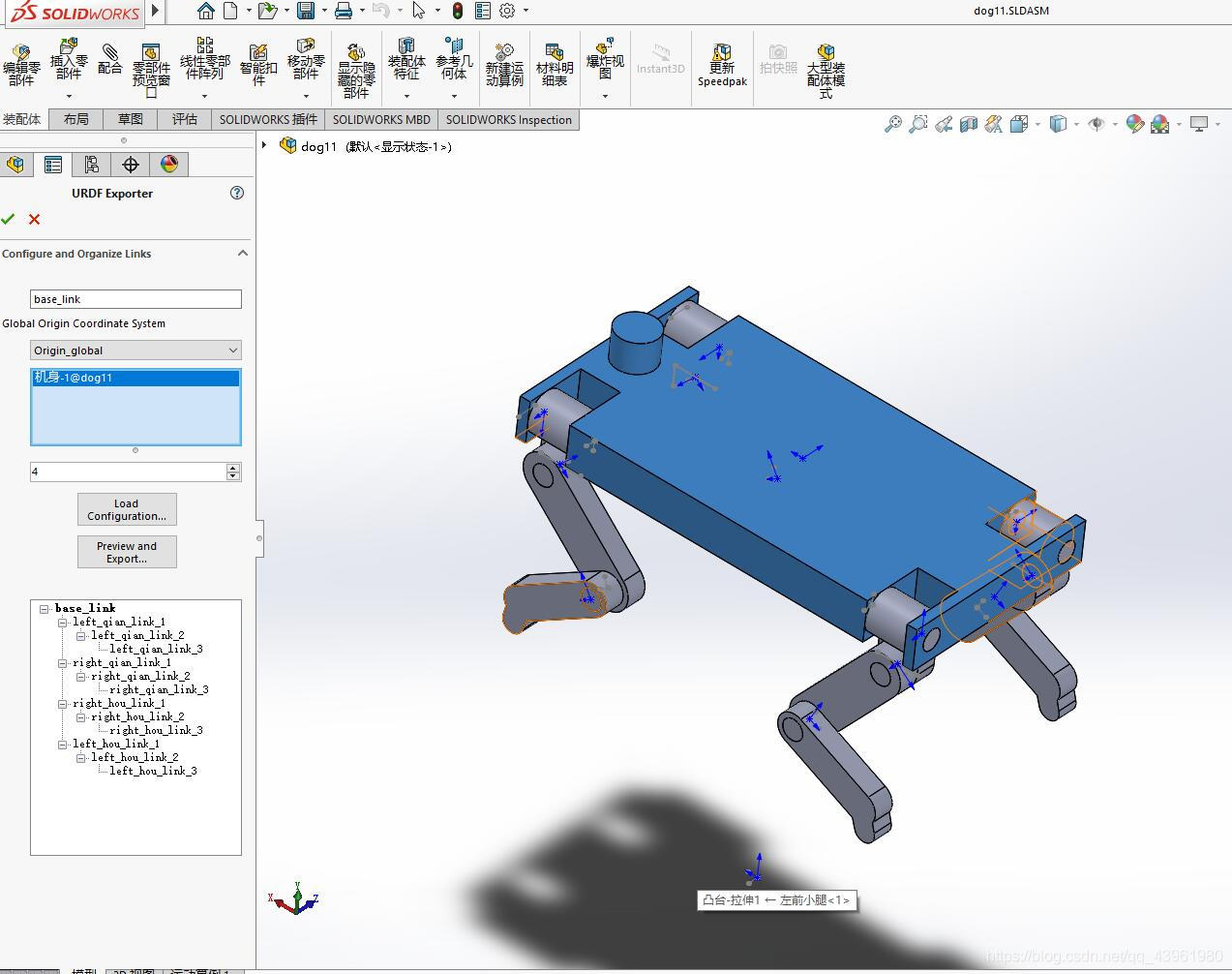Print using the printer icon

[x=343, y=11]
